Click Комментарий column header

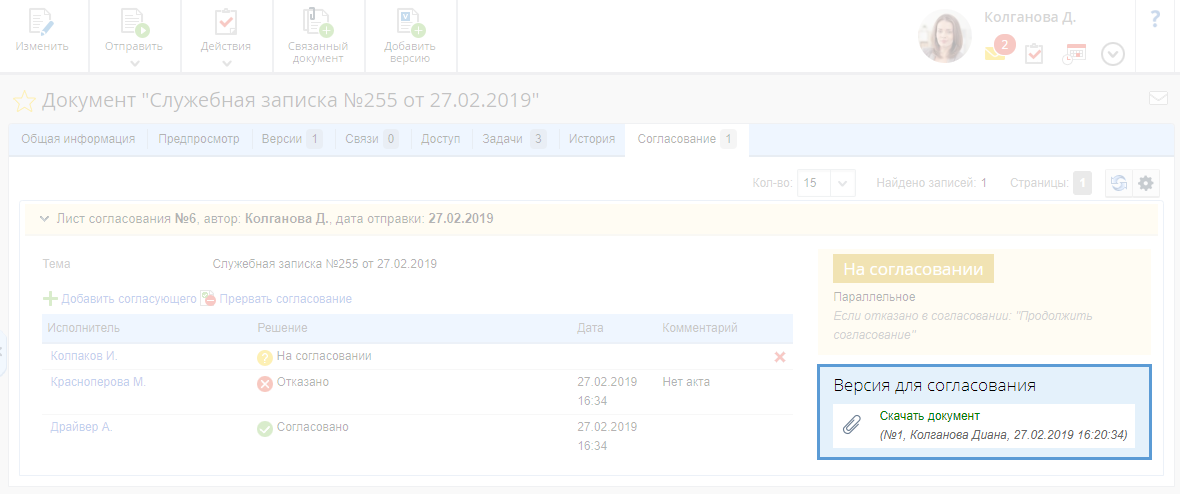point(699,328)
